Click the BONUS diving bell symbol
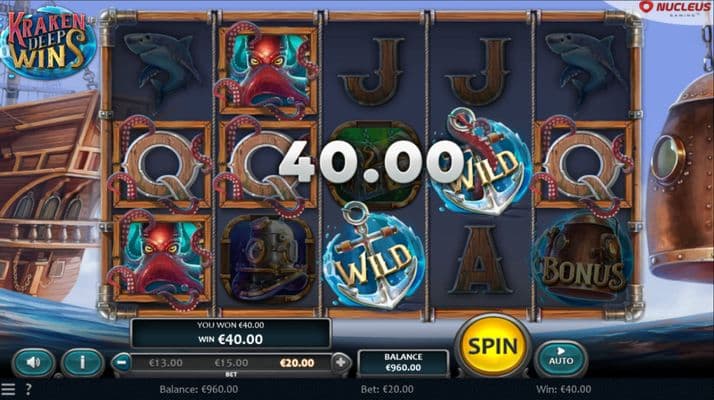 tap(583, 257)
